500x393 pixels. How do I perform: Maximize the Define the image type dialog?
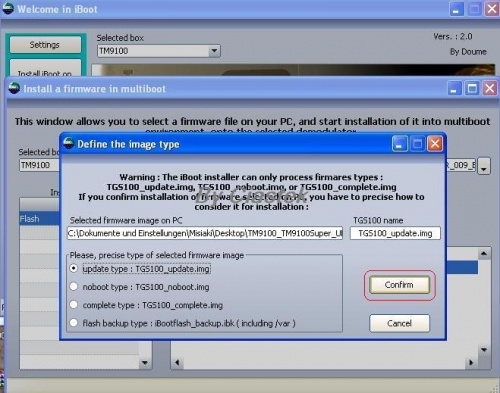click(417, 144)
